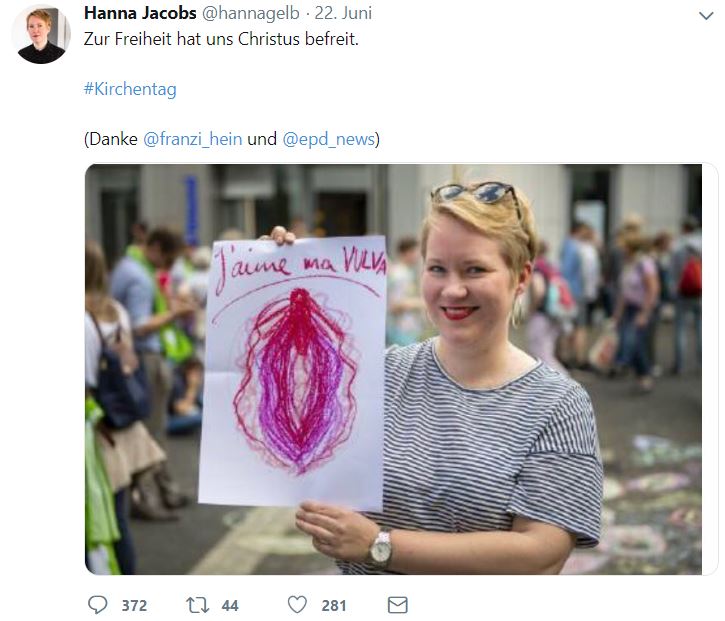Open the @franzi_hein mention
The width and height of the screenshot is (725, 621).
(x=192, y=139)
